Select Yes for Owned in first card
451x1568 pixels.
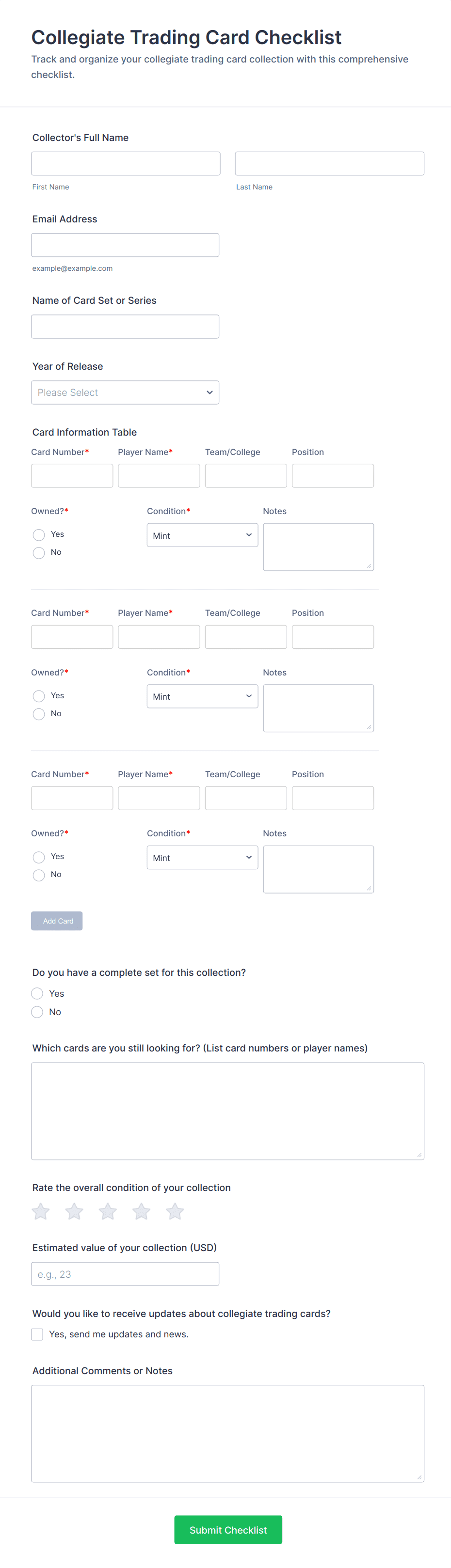point(39,534)
